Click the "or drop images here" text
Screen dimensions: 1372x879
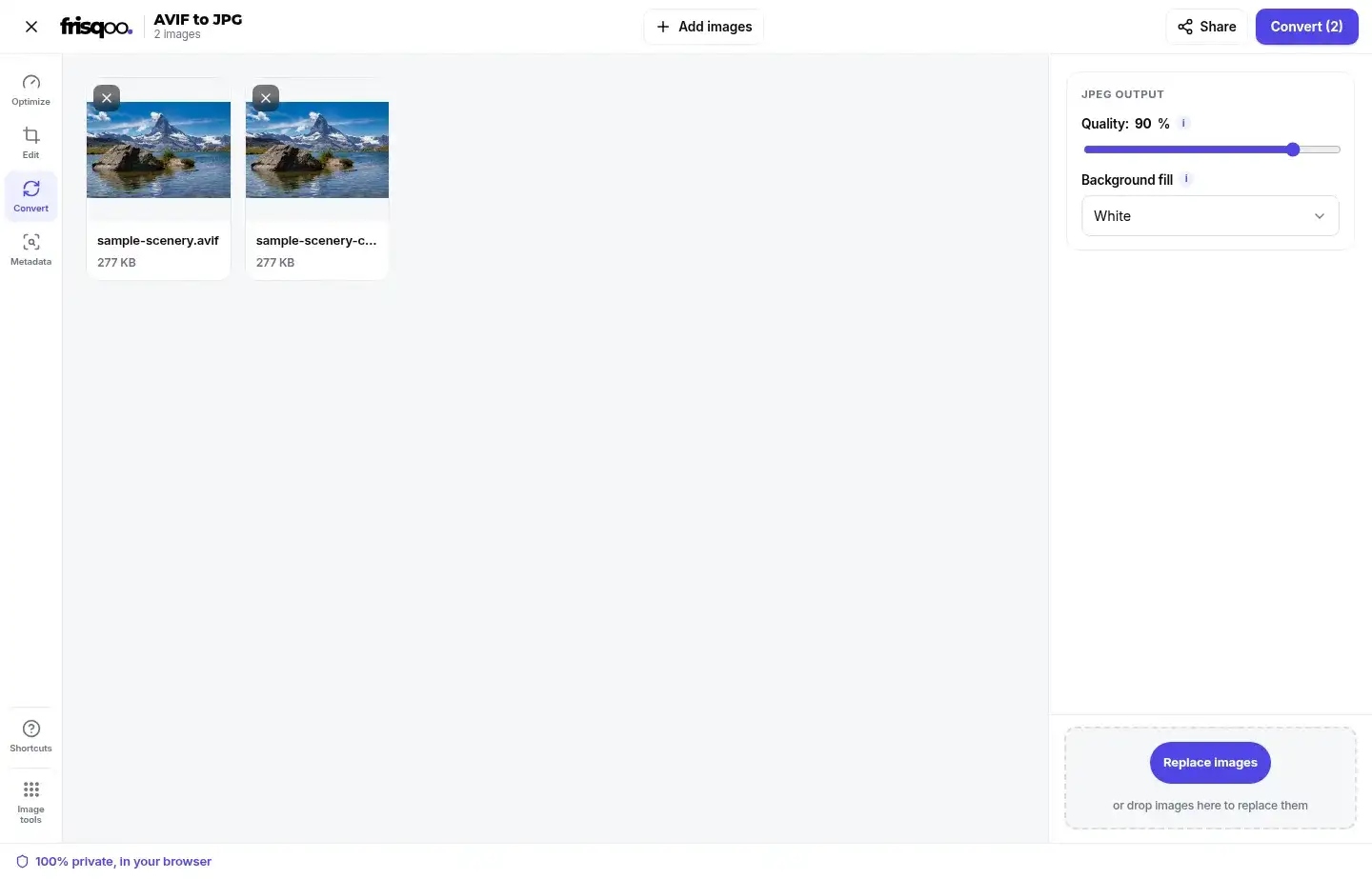1210,806
